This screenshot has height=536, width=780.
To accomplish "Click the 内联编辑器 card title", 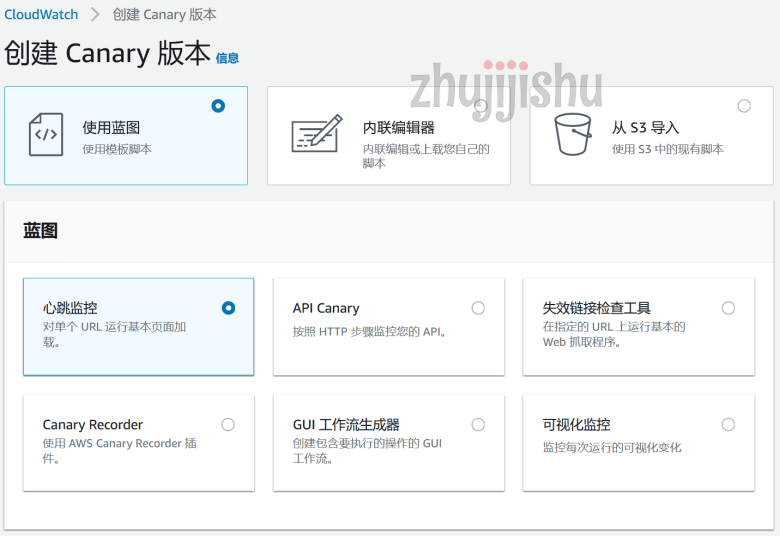I will tap(398, 127).
